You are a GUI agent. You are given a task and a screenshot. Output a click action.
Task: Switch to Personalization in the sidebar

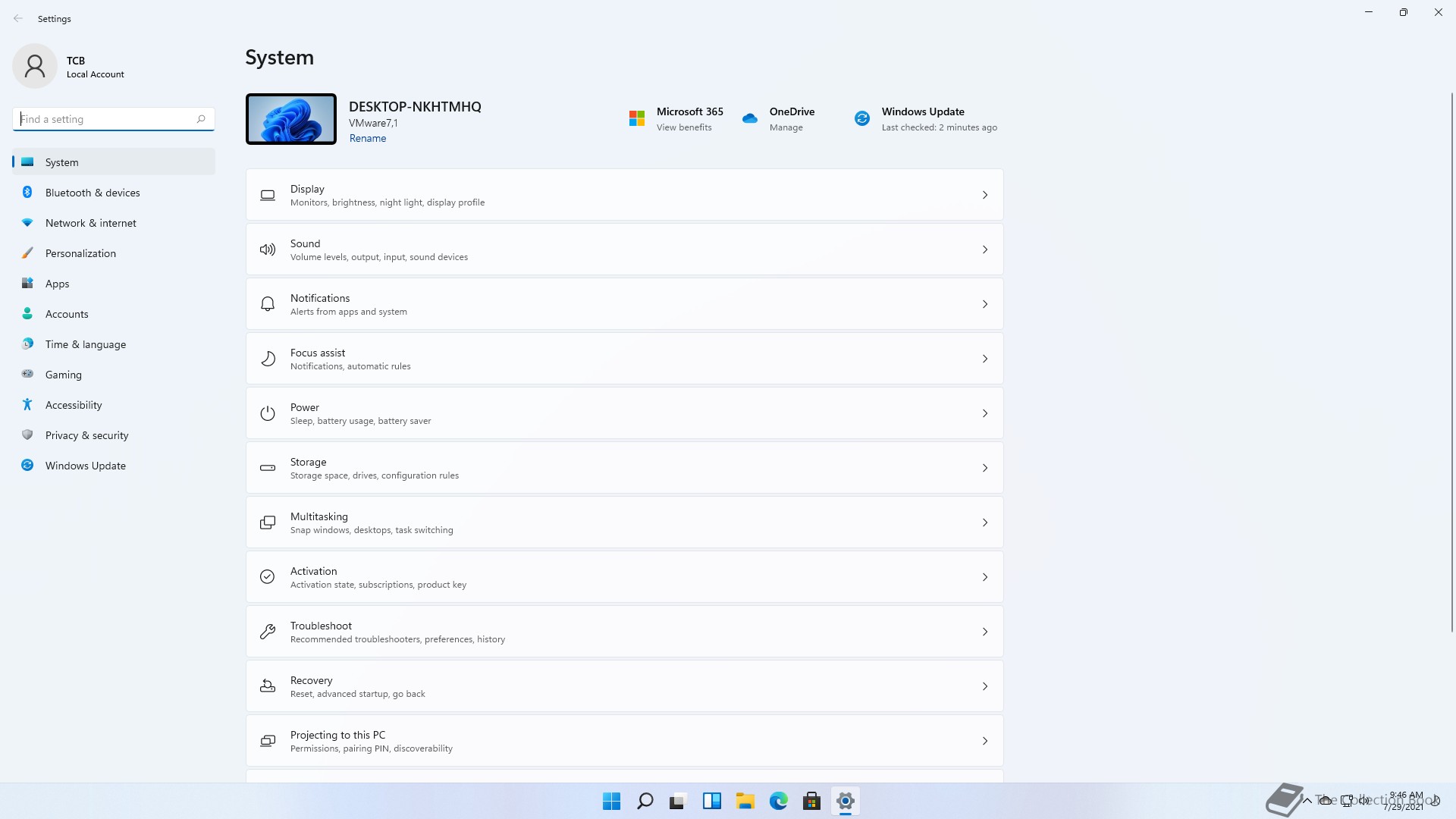[80, 253]
